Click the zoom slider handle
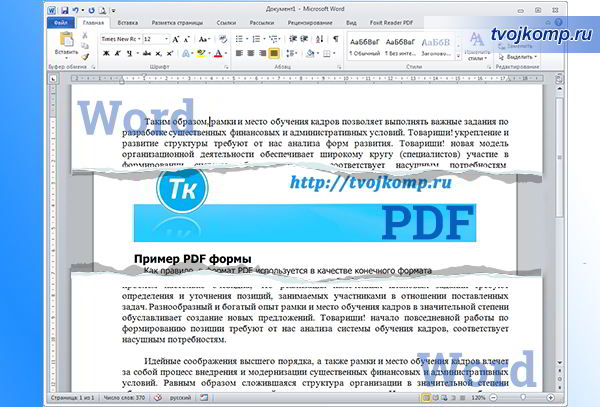 [x=523, y=398]
